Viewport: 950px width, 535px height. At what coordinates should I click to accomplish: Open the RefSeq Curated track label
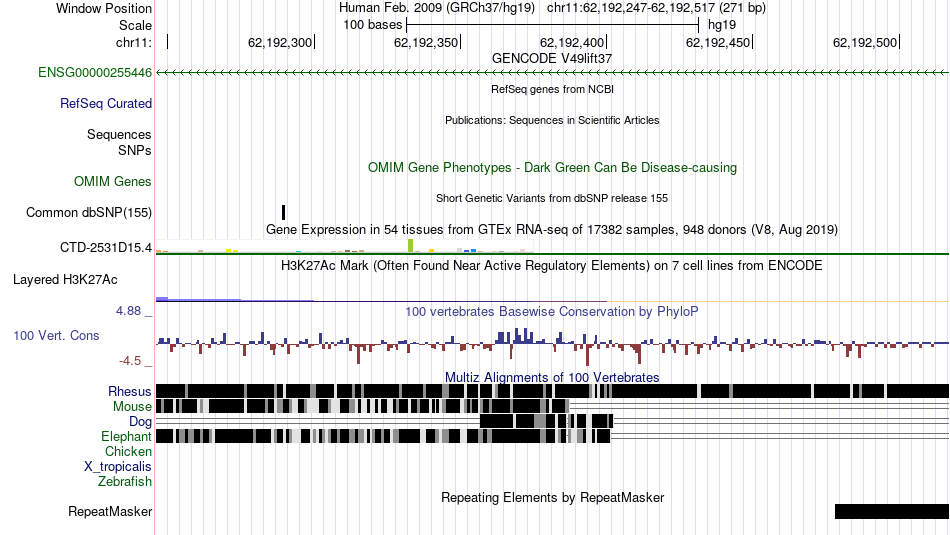(106, 104)
